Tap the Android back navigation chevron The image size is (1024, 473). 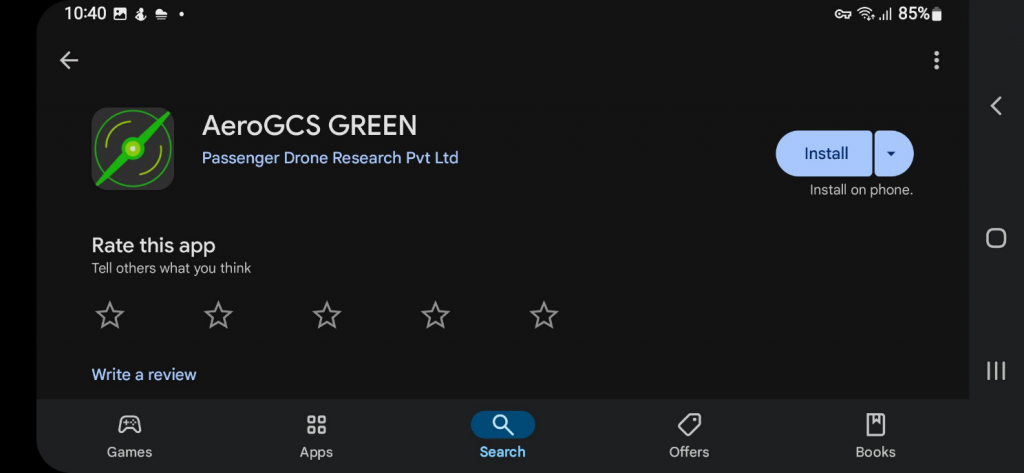tap(996, 106)
